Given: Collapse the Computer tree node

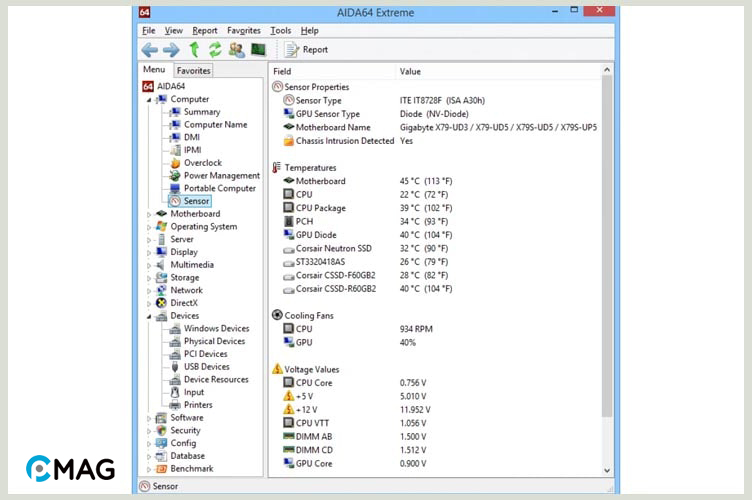Looking at the screenshot, I should [149, 100].
